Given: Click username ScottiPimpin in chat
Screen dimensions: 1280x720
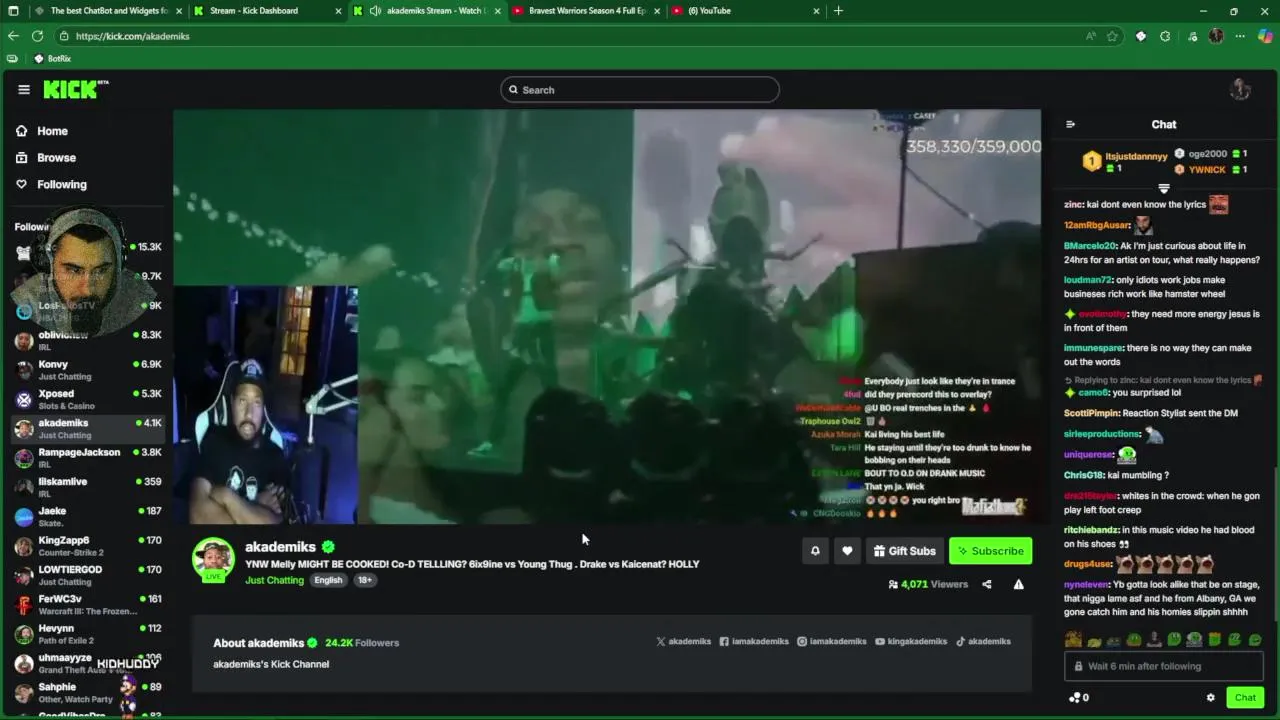Looking at the screenshot, I should coord(1091,413).
